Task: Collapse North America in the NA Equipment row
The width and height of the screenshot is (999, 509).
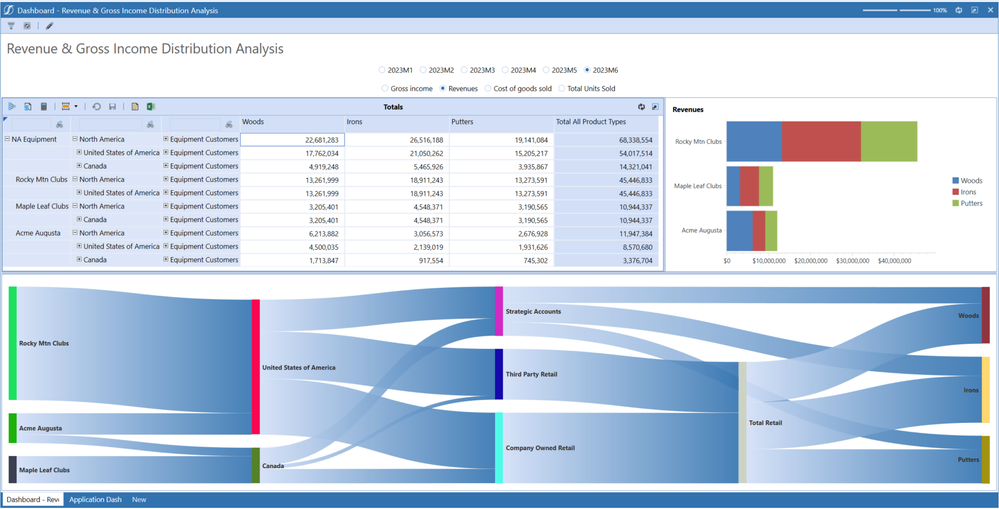Action: 75,139
